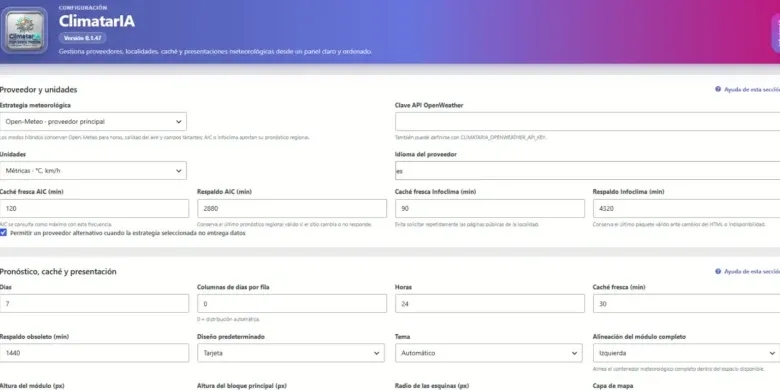Click Caché fresca field showing 30
Screen dimensions: 780x390
click(x=686, y=303)
